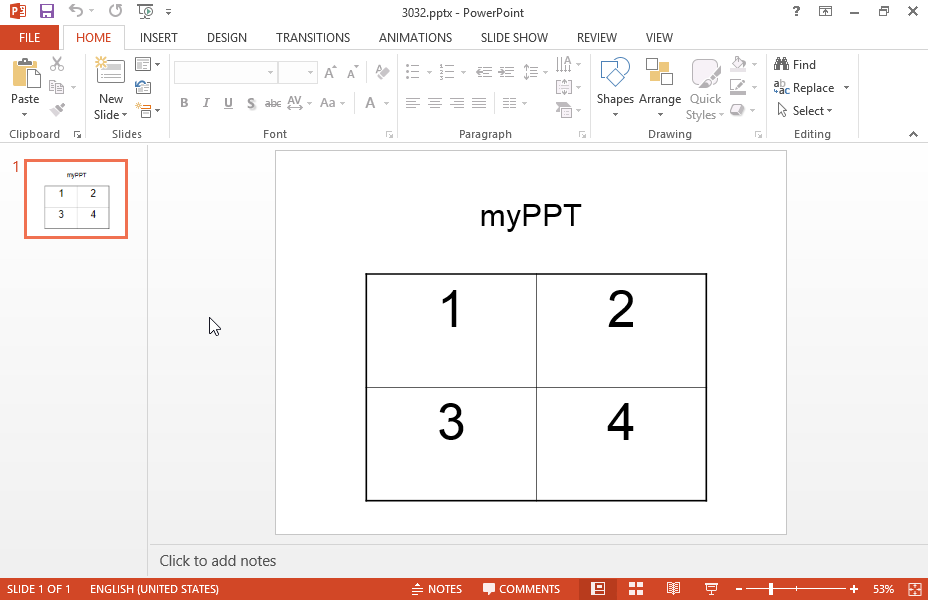The width and height of the screenshot is (928, 600).
Task: Toggle text Shadow formatting
Action: click(x=251, y=103)
